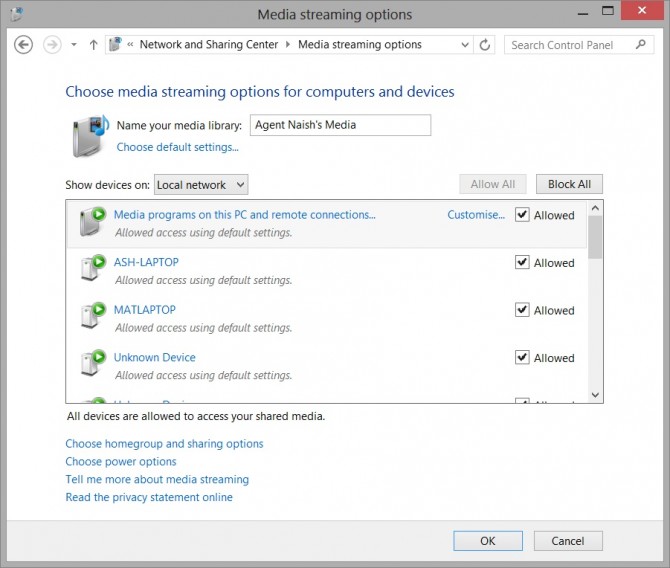Click the media library name field

[x=340, y=125]
